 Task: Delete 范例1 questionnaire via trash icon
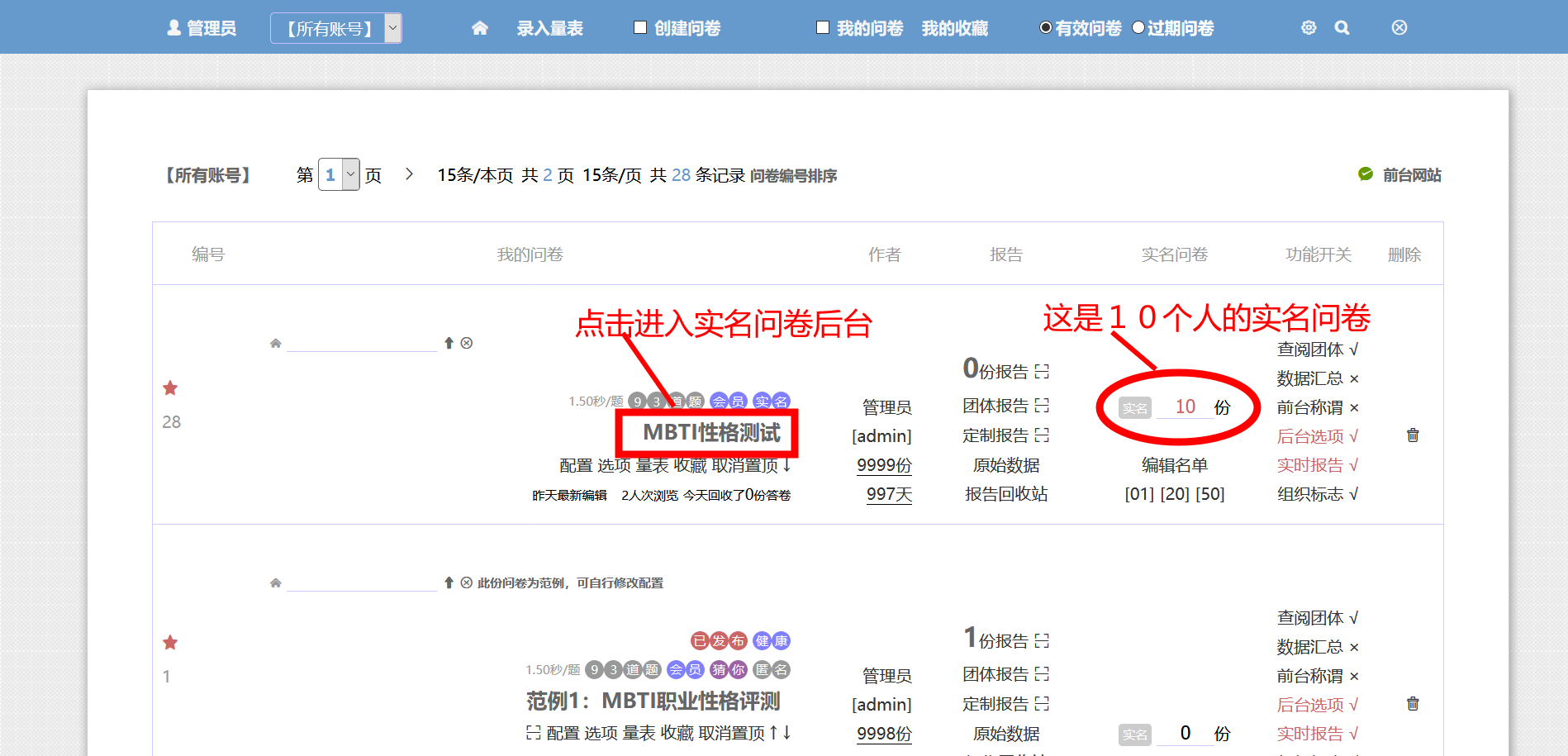coord(1413,703)
